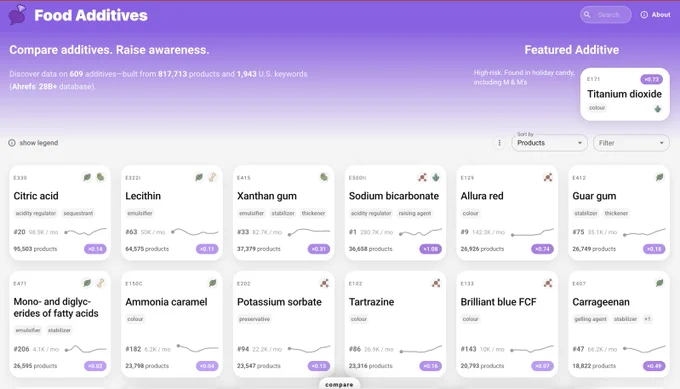Click the molecule icon on Allura red card
Viewport: 680px width, 389px height.
[x=548, y=177]
